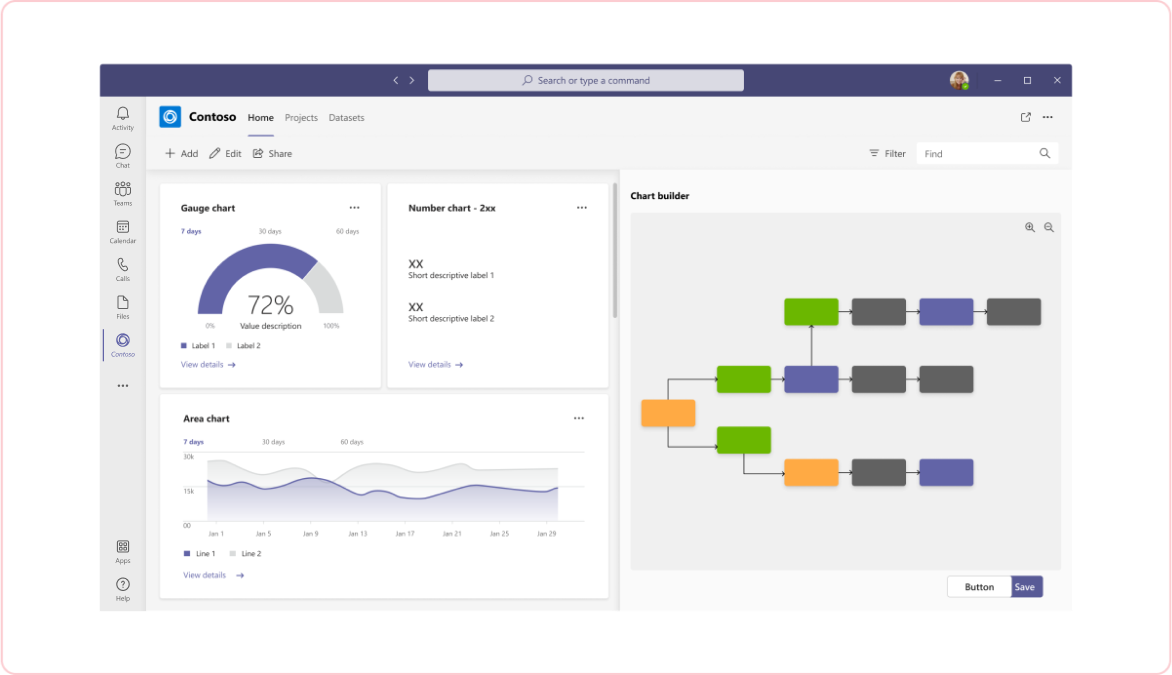Select 30 days on Area chart
1172x675 pixels.
[x=274, y=442]
